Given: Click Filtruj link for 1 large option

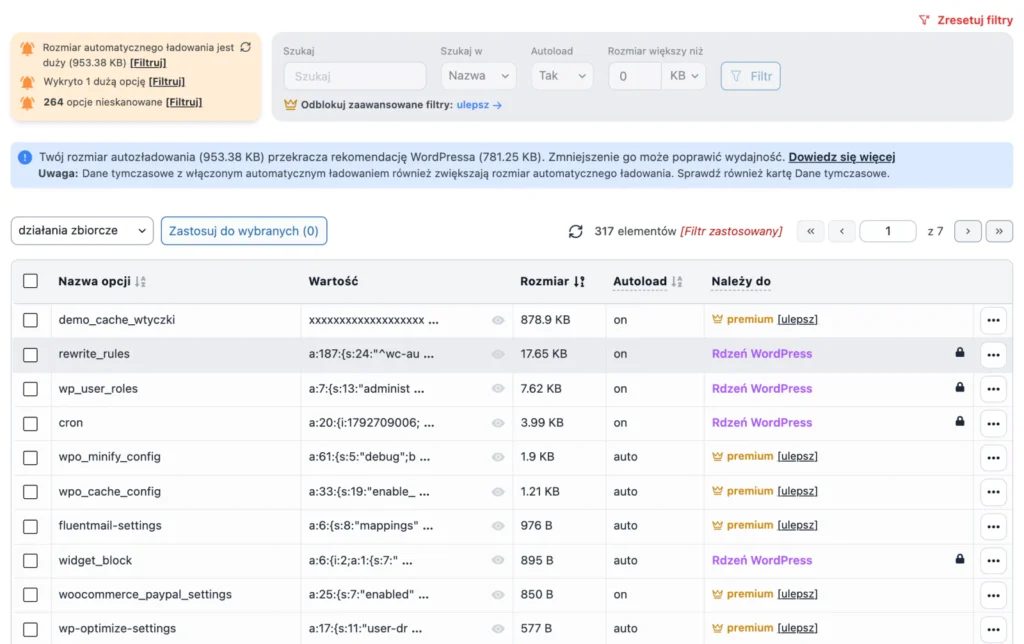Looking at the screenshot, I should 167,82.
